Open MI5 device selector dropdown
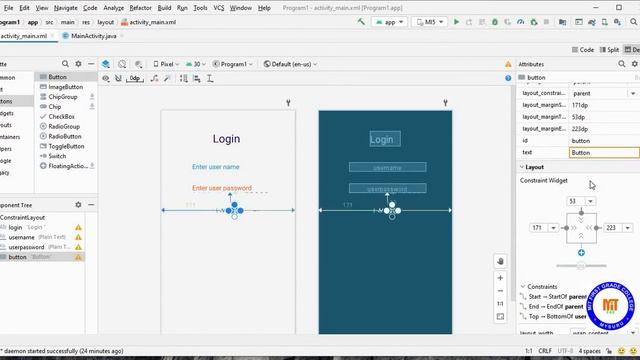Viewport: 640px width, 360px height. 429,22
